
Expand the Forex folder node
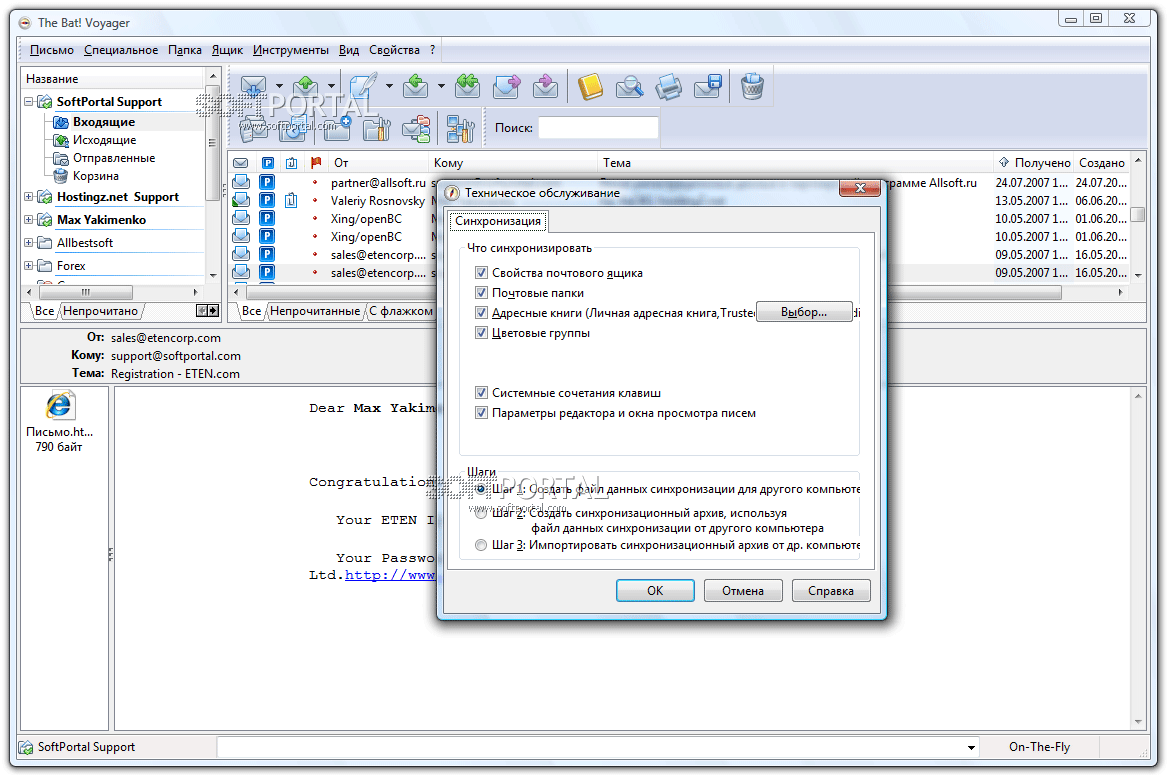pos(29,266)
